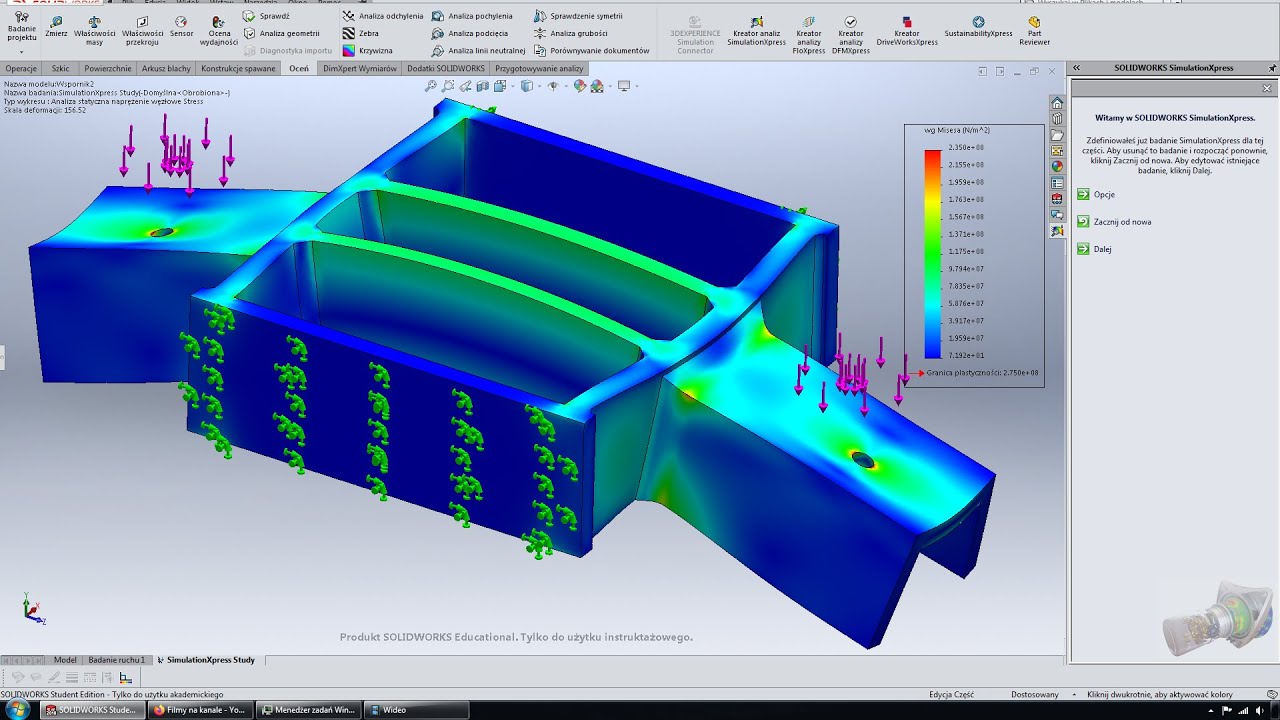Image resolution: width=1280 pixels, height=720 pixels.
Task: Open Analiza linii neutralnej
Action: point(479,50)
